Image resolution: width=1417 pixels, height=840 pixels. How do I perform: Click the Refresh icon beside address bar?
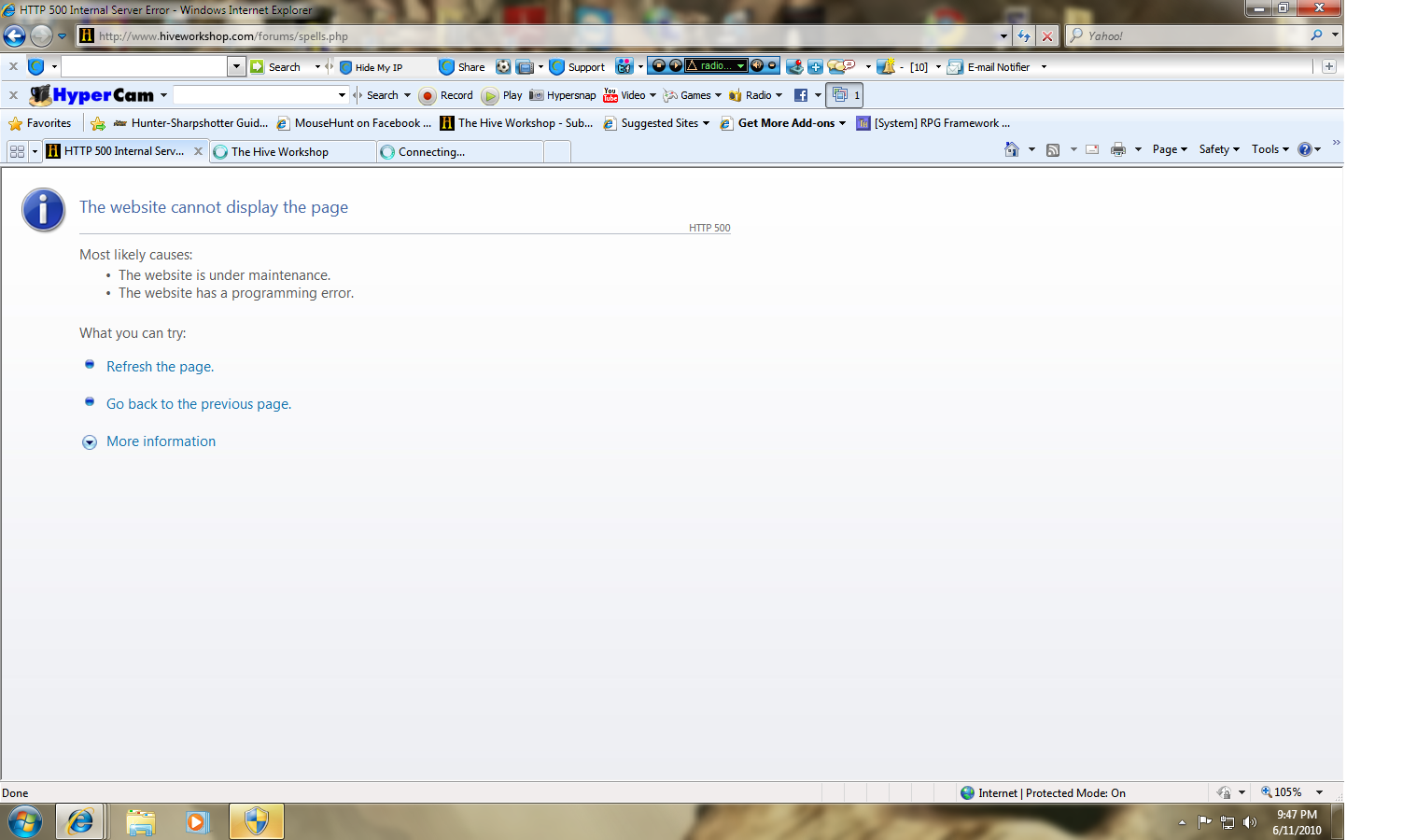1024,35
